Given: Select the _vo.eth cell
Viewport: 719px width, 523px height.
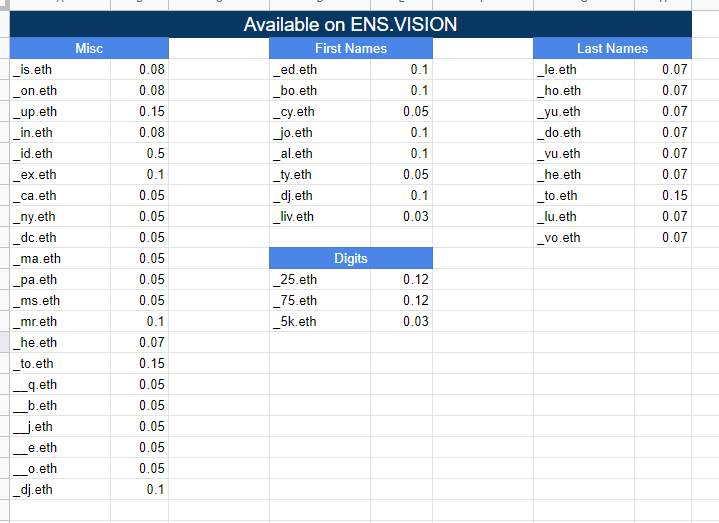Looking at the screenshot, I should point(584,237).
